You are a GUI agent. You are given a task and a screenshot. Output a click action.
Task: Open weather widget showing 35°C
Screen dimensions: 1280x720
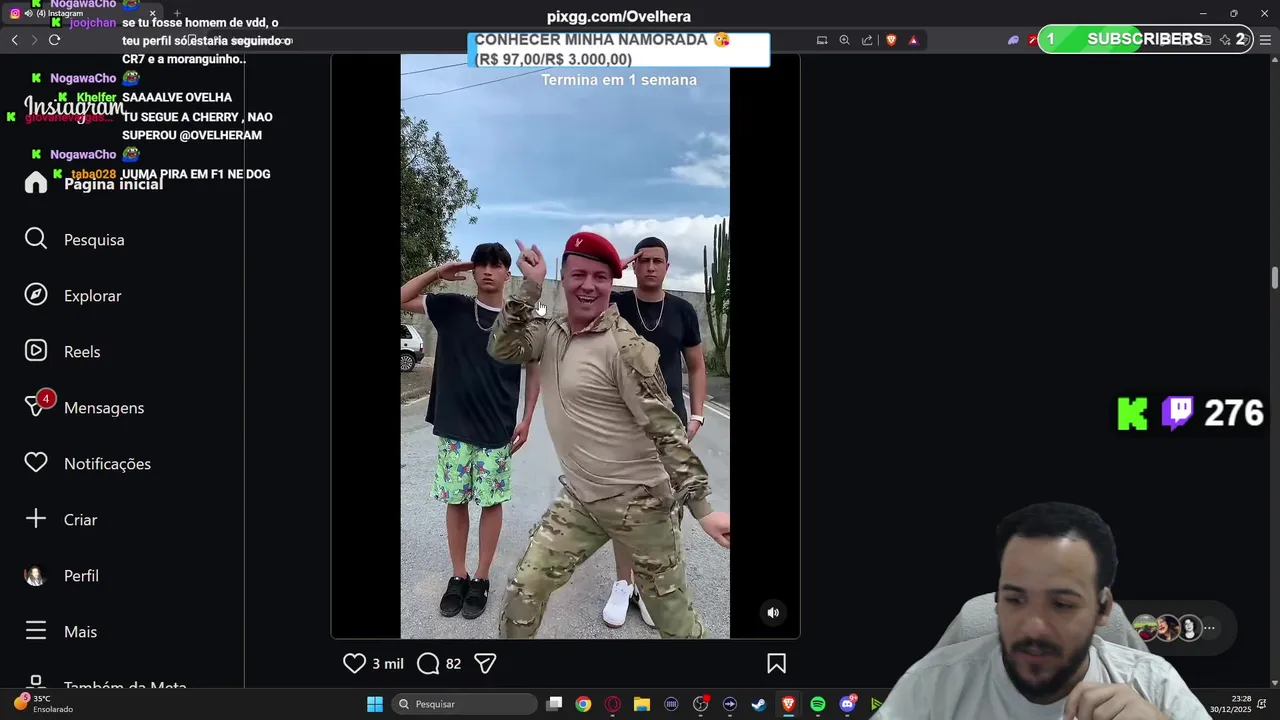point(42,703)
